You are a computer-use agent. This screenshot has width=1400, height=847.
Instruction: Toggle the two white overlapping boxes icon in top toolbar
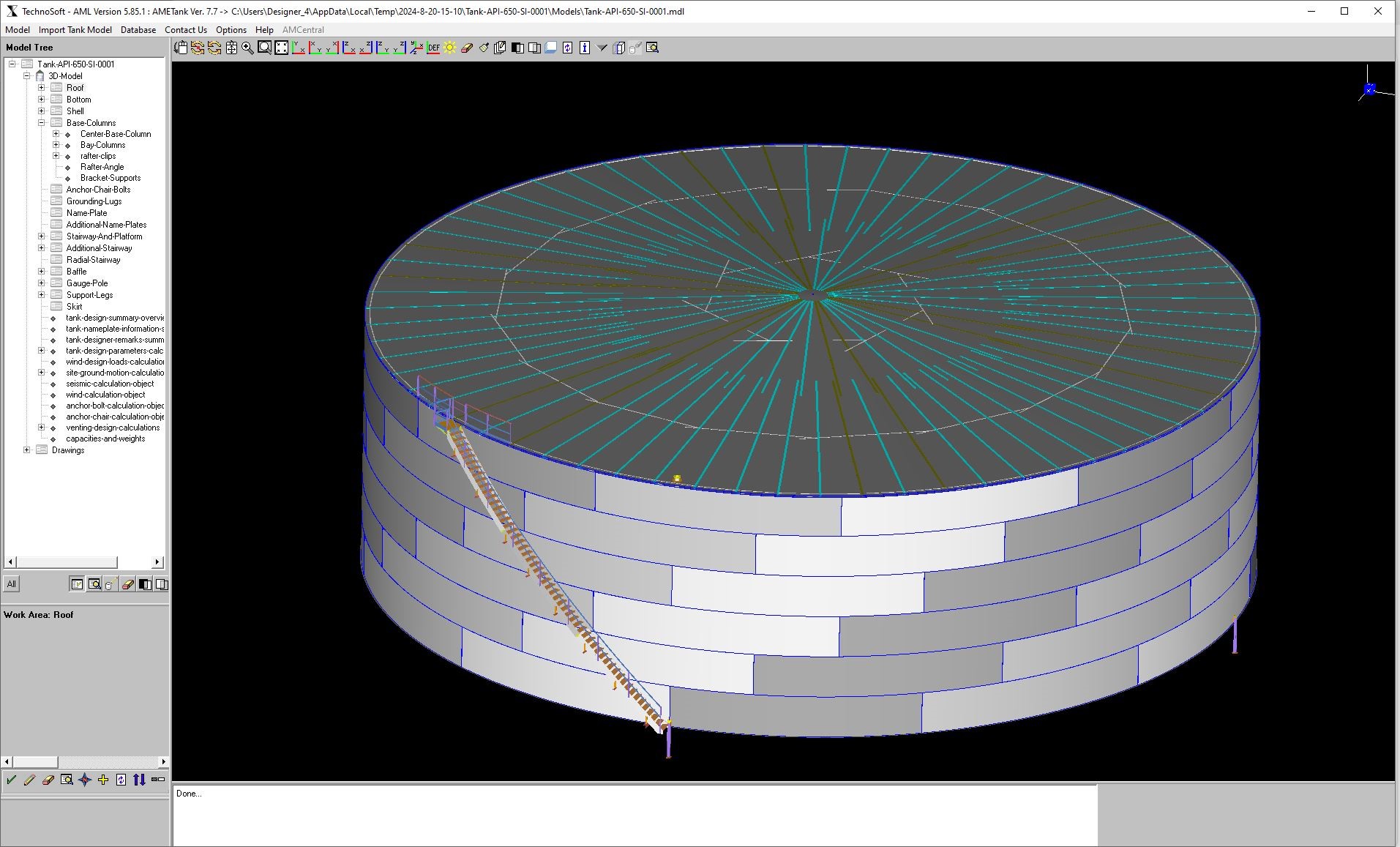534,48
